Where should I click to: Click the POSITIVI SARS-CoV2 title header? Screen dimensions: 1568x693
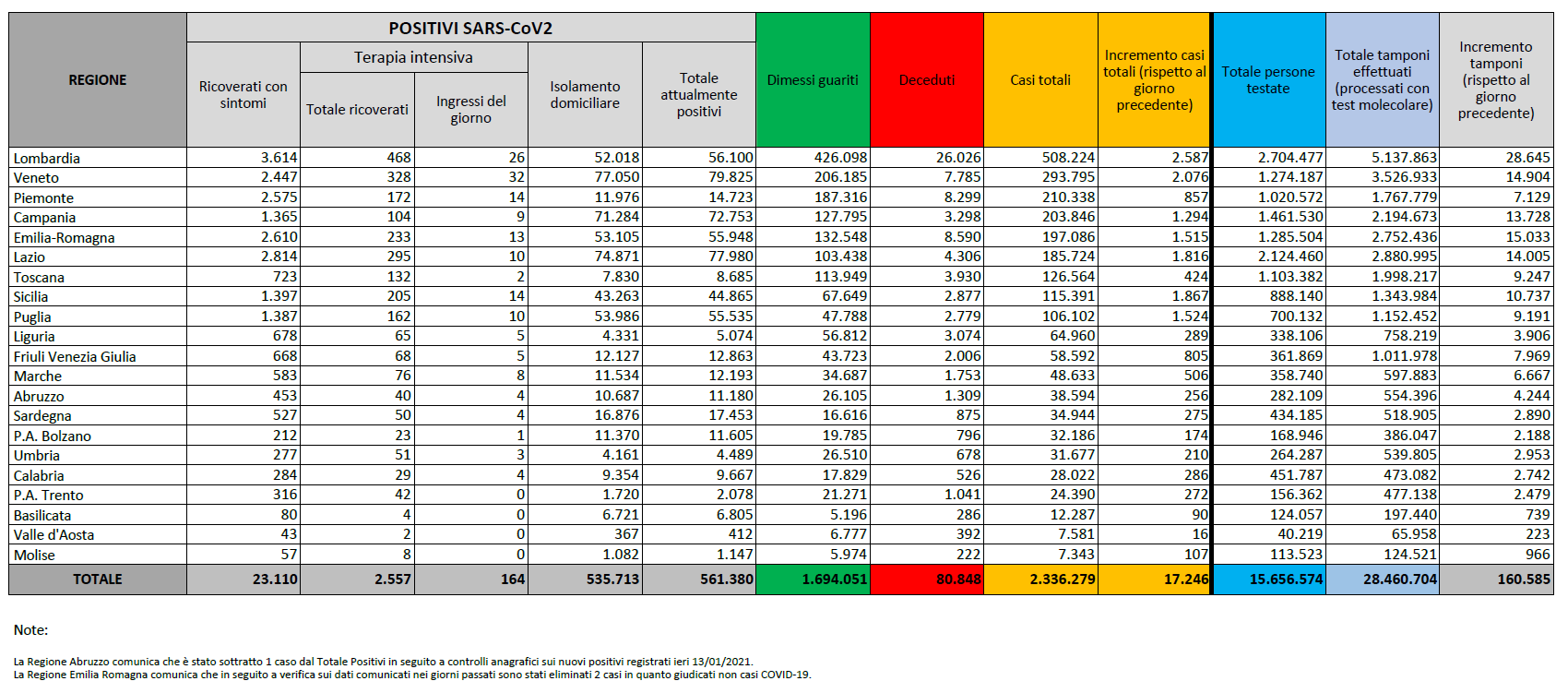point(470,28)
